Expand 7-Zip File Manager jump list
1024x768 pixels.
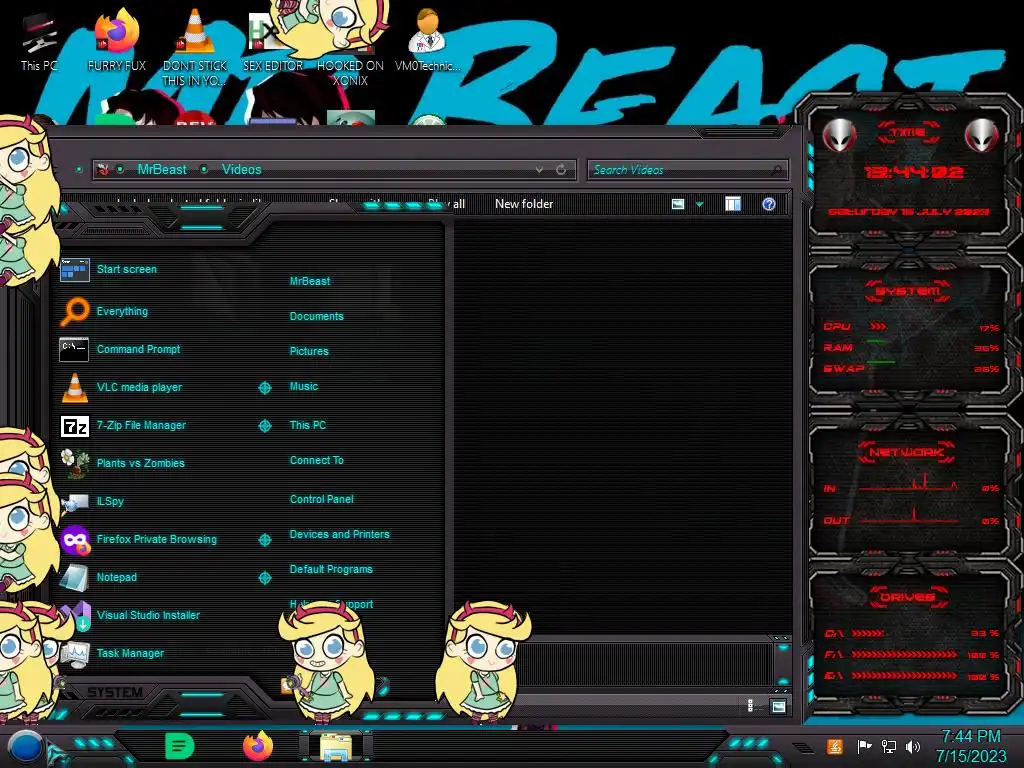pyautogui.click(x=264, y=426)
